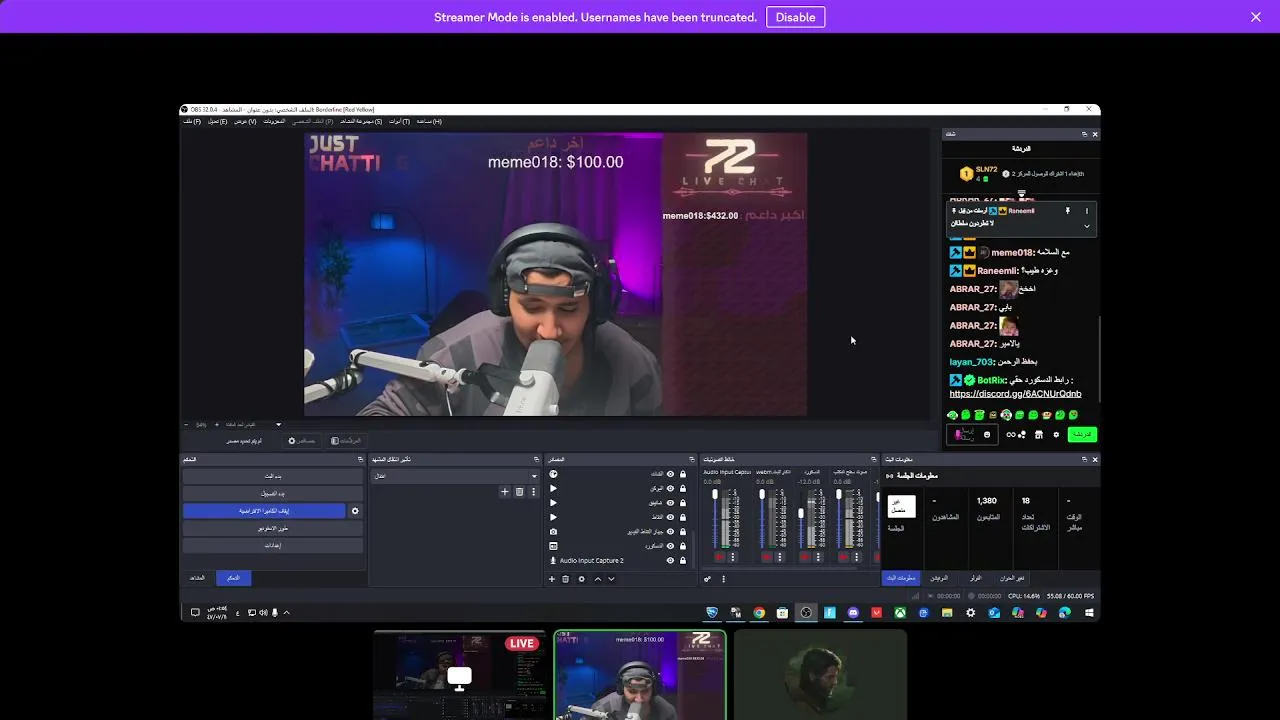Toggle eye icon of third source row
Viewport: 1280px width, 720px height.
pos(670,503)
